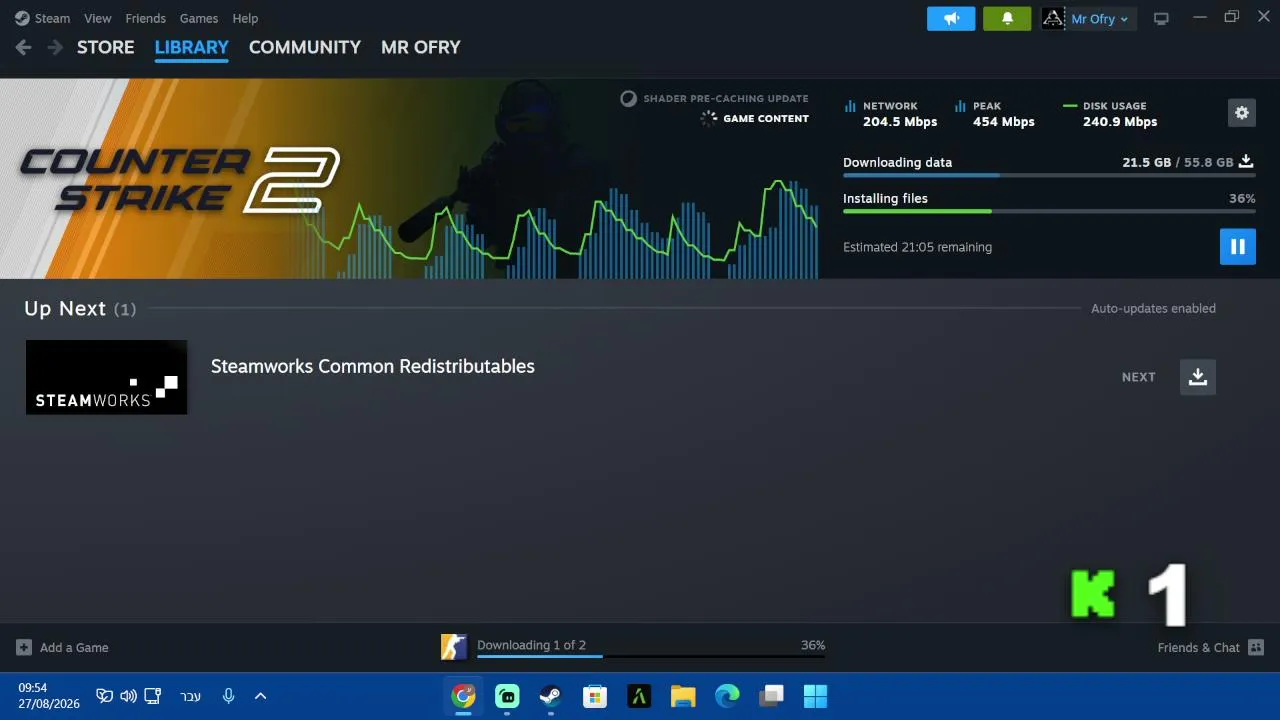Open Steamworks Common Redistributables title
Screen dimensions: 1280x720
pos(373,366)
